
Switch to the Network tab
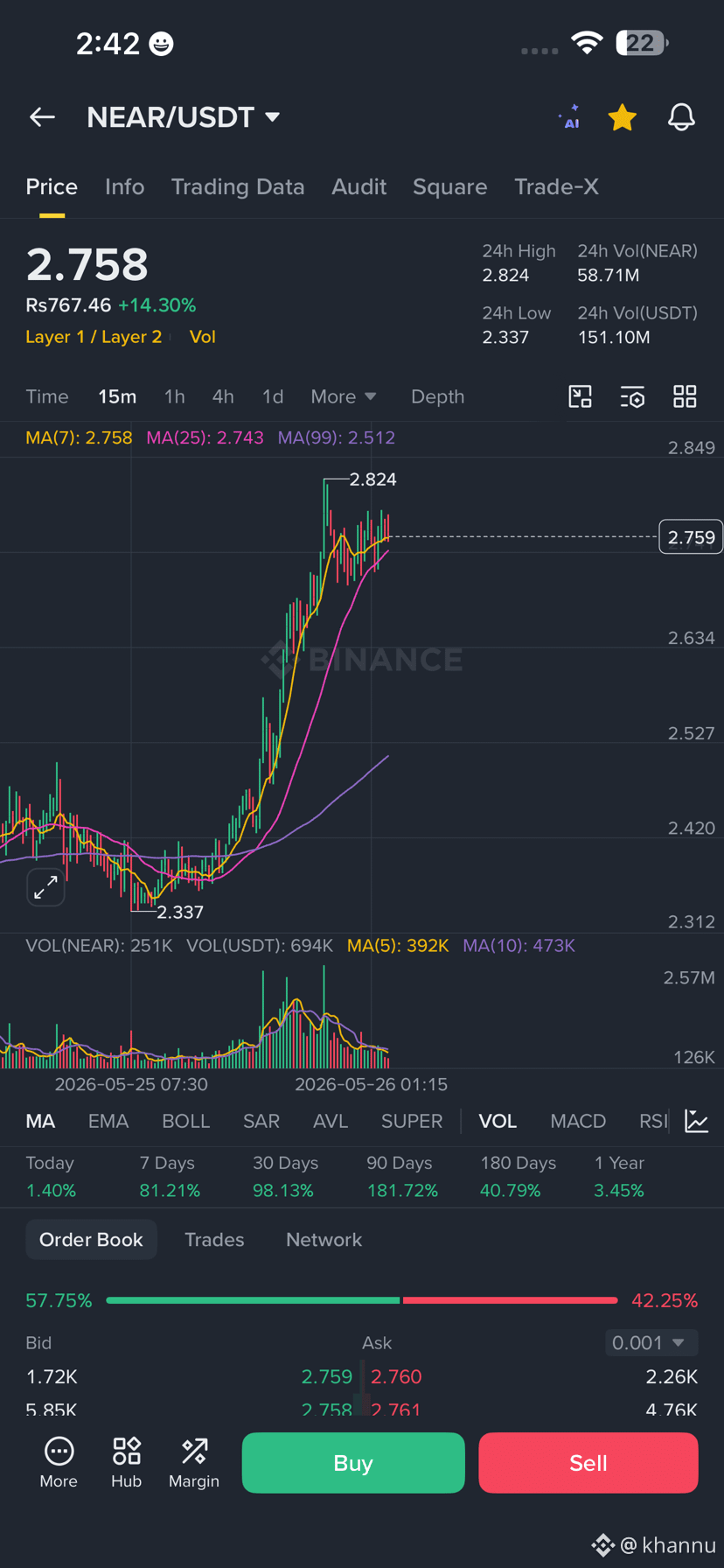coord(324,1240)
